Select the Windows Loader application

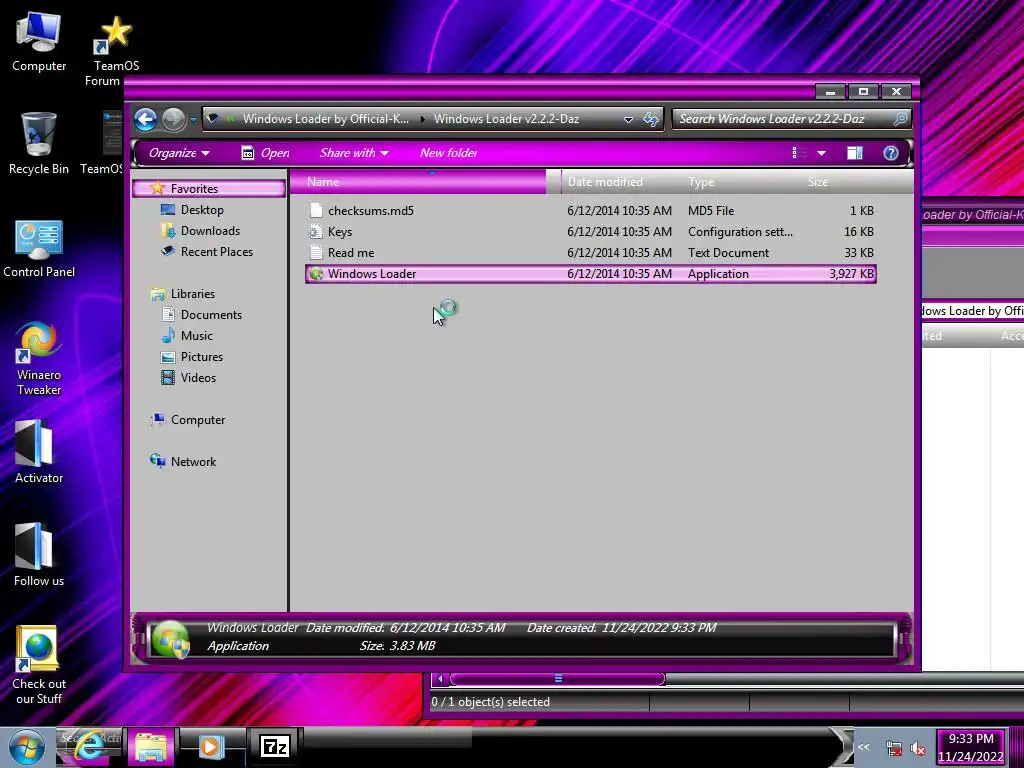(590, 274)
